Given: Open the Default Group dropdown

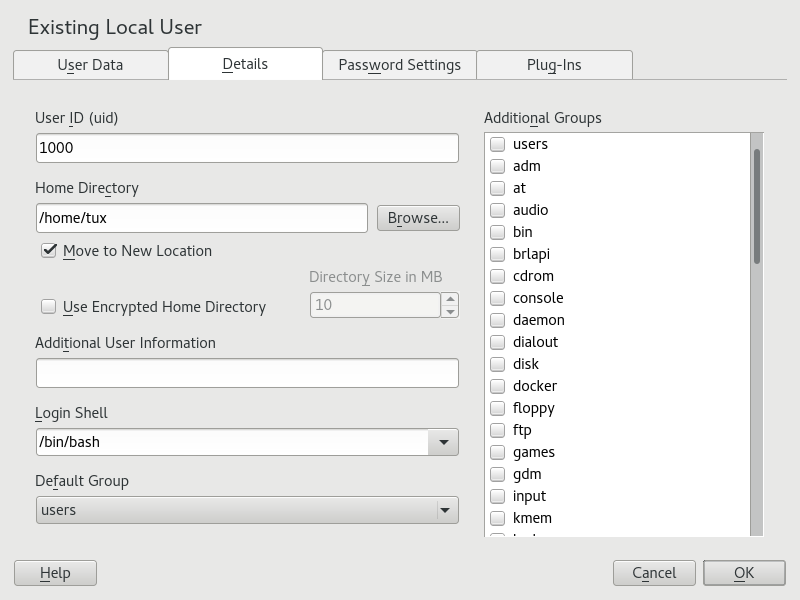Looking at the screenshot, I should coord(246,510).
